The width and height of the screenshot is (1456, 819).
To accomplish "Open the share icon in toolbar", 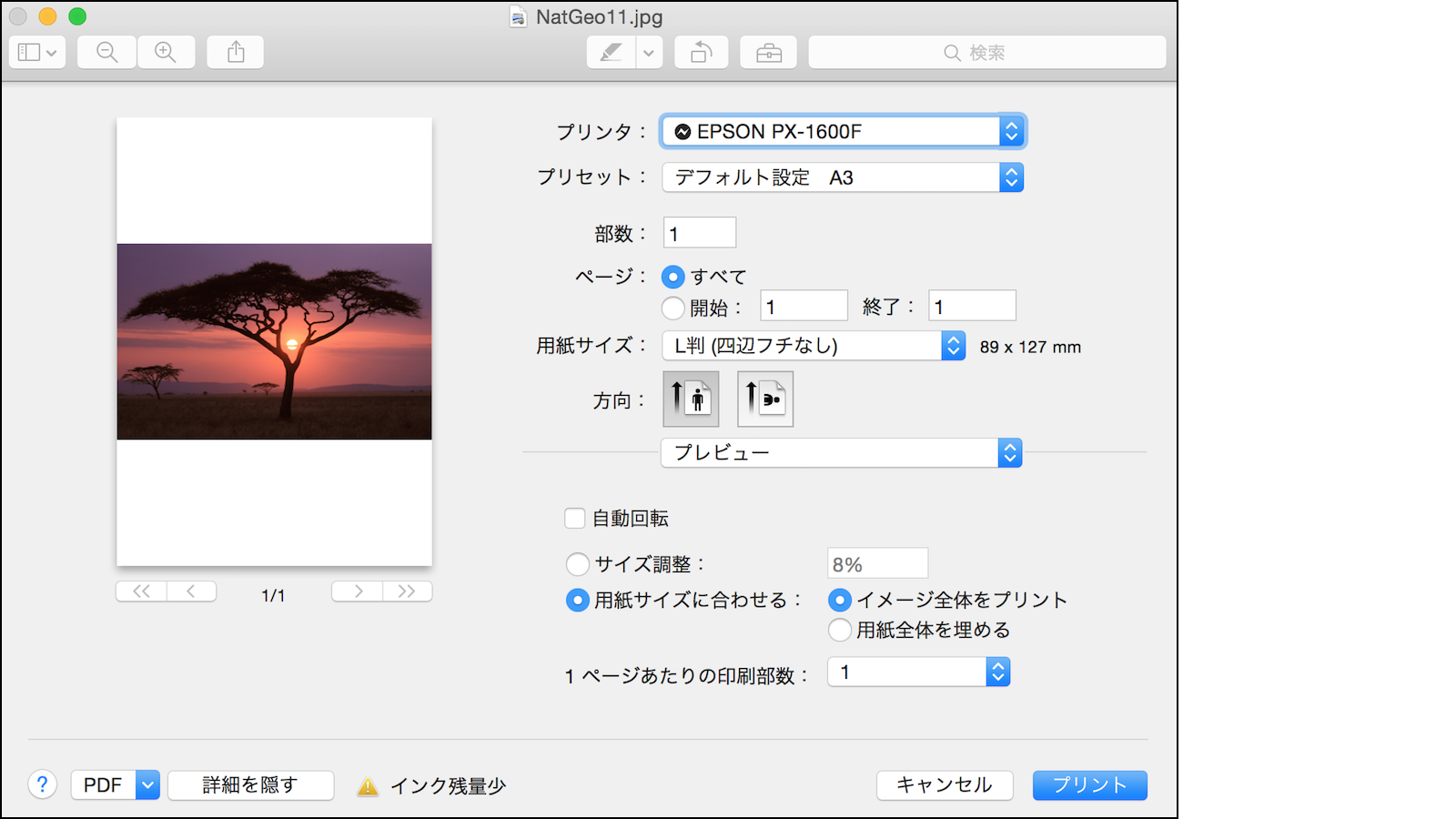I will coord(236,53).
